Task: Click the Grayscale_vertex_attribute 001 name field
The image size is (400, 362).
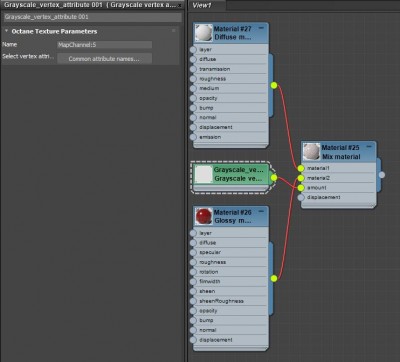Action: point(93,17)
